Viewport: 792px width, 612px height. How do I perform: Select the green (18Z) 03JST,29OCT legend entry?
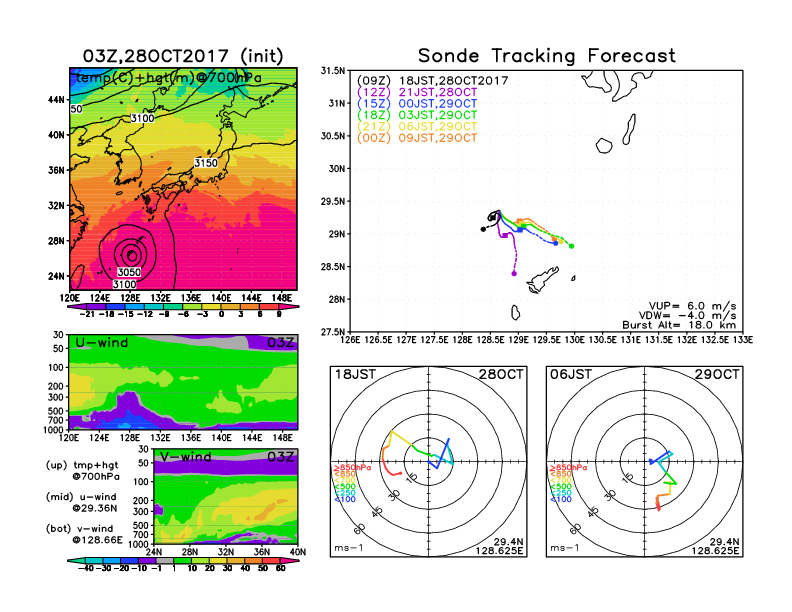(417, 115)
